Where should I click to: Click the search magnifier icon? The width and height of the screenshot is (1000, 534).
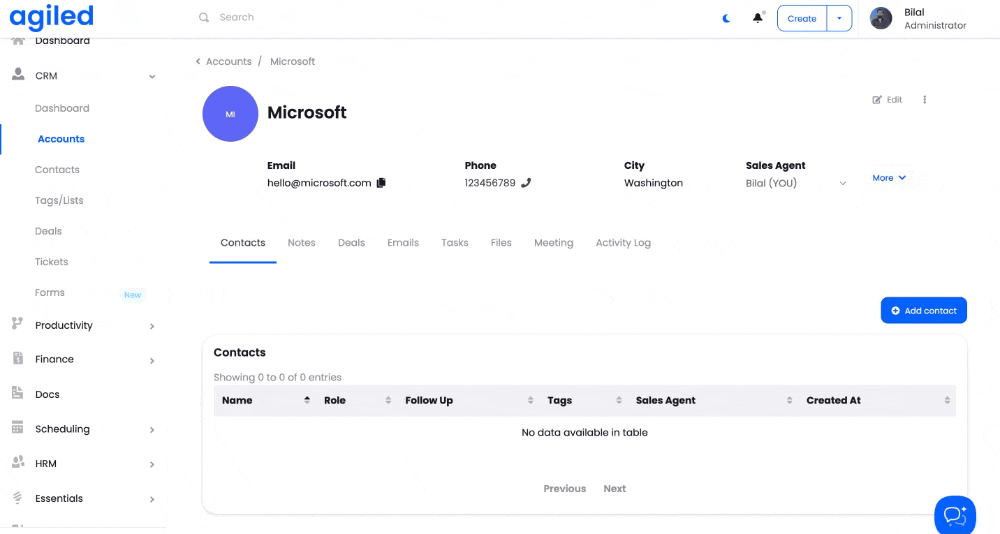[204, 18]
